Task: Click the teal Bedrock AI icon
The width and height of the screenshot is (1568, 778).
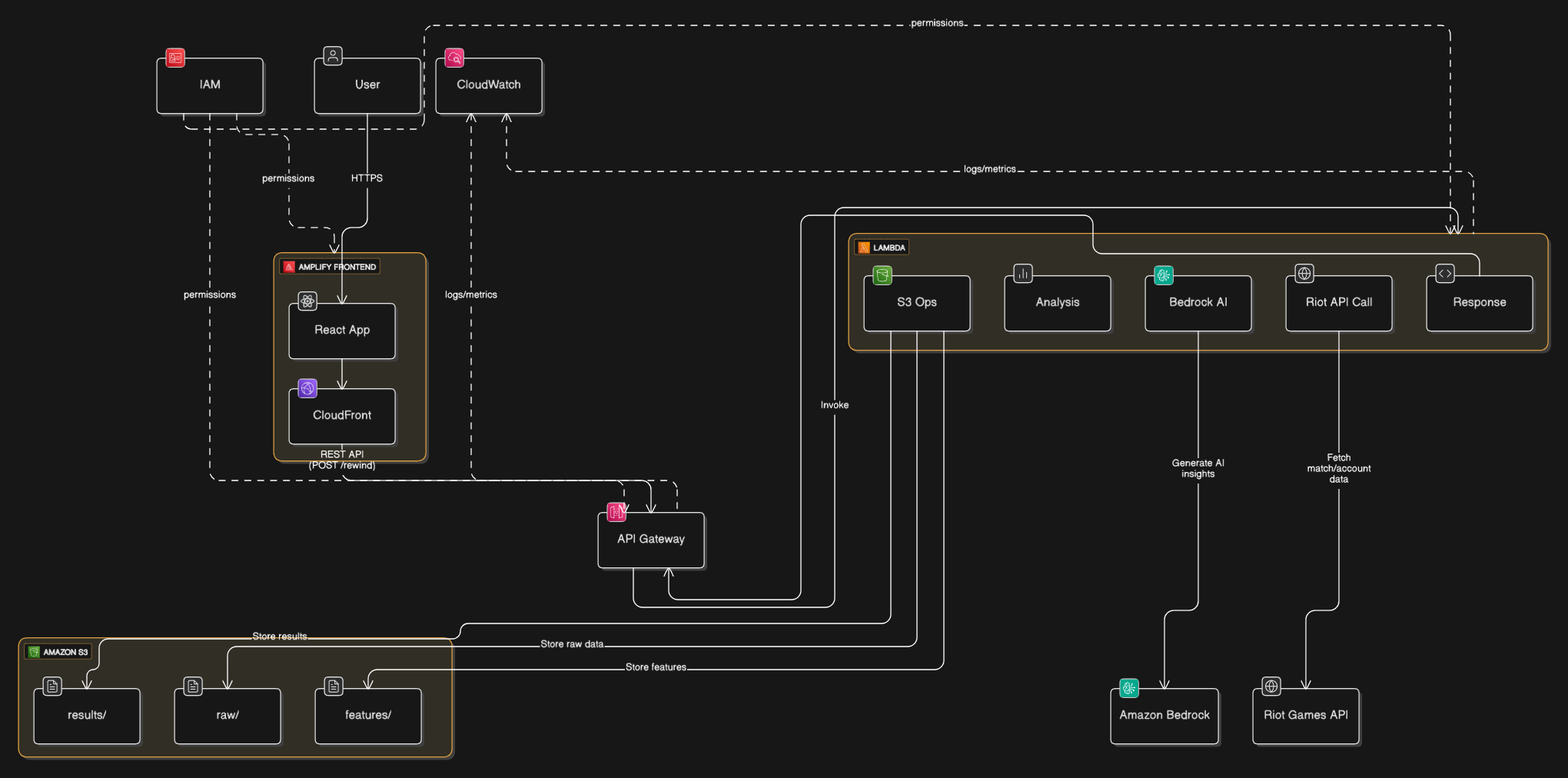Action: [x=1164, y=274]
